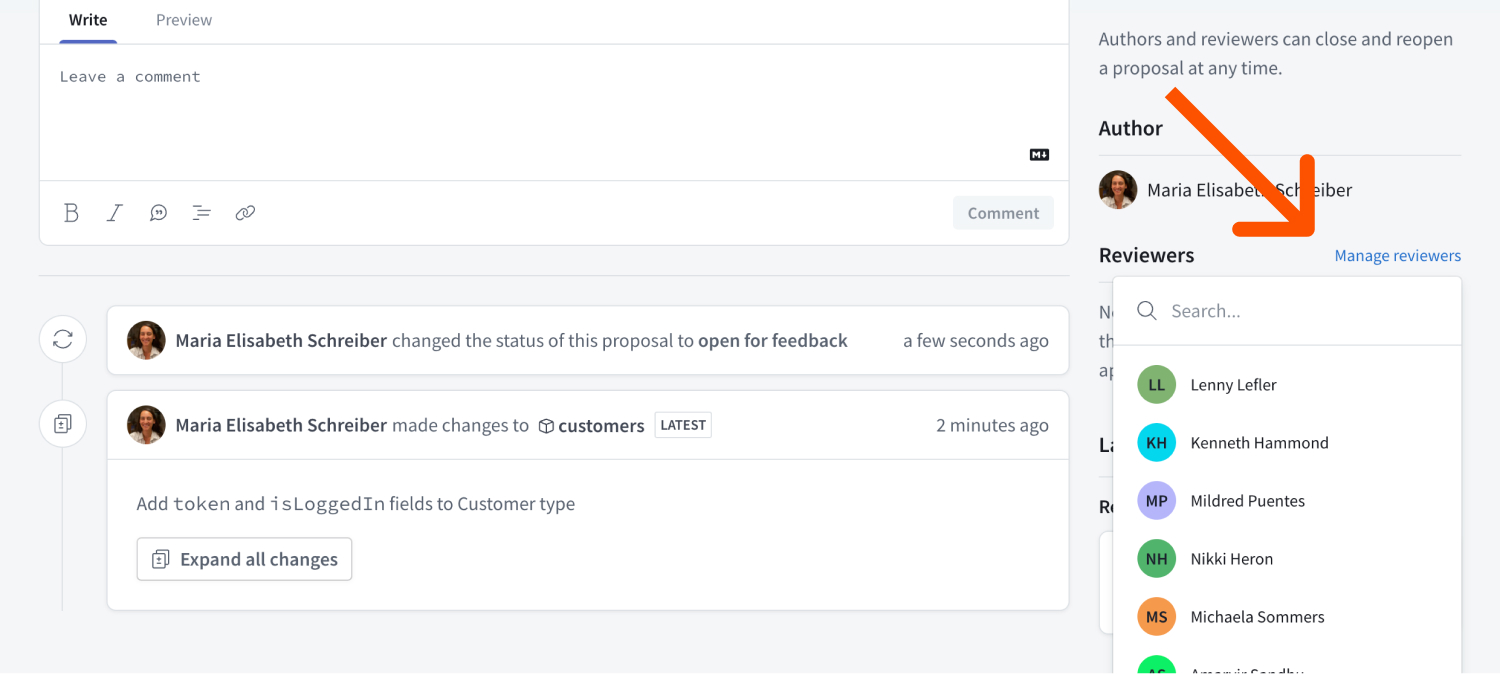Viewport: 1500px width, 674px height.
Task: Refresh the proposal activity timeline icon
Action: (62, 339)
